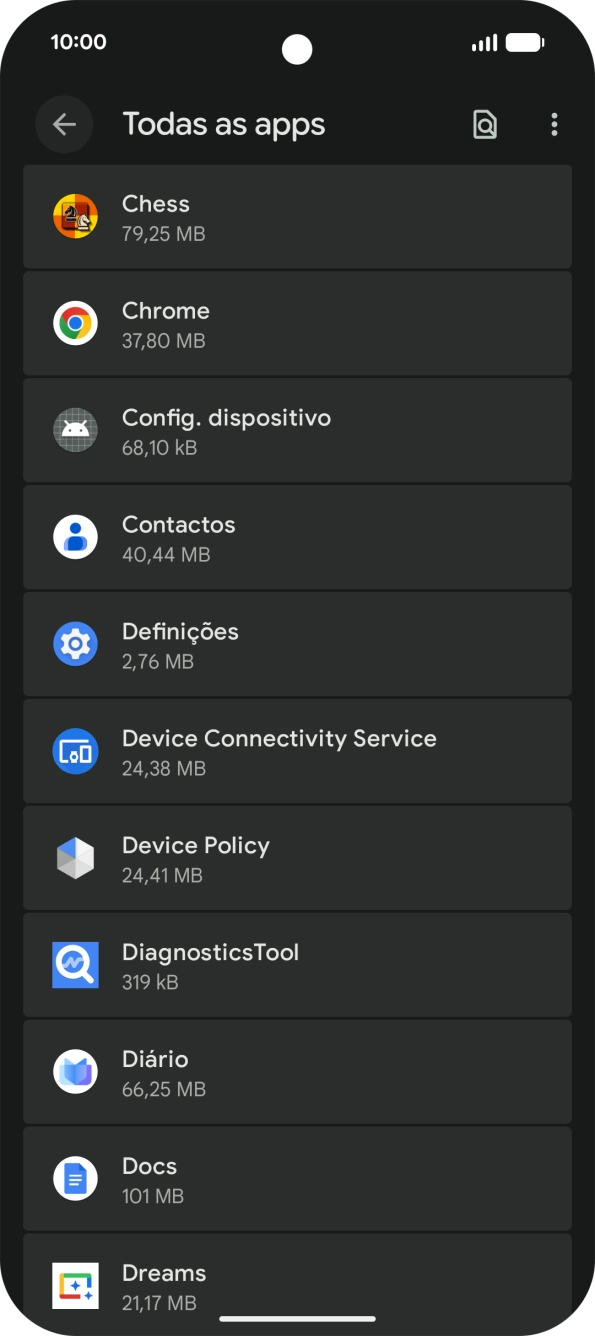595x1336 pixels.
Task: Open Contactos app details
Action: pos(297,538)
